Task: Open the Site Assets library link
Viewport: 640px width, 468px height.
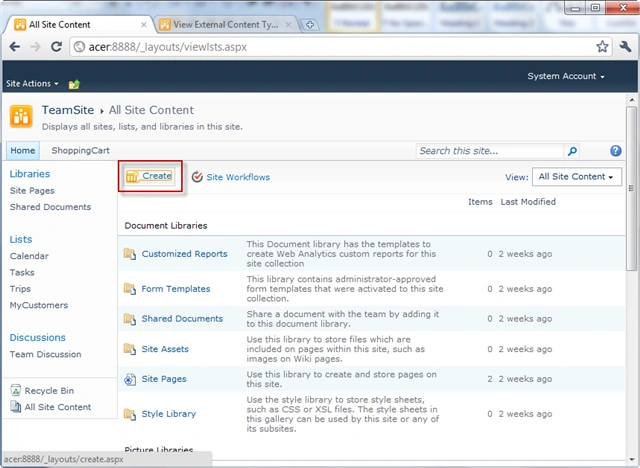Action: [x=165, y=349]
